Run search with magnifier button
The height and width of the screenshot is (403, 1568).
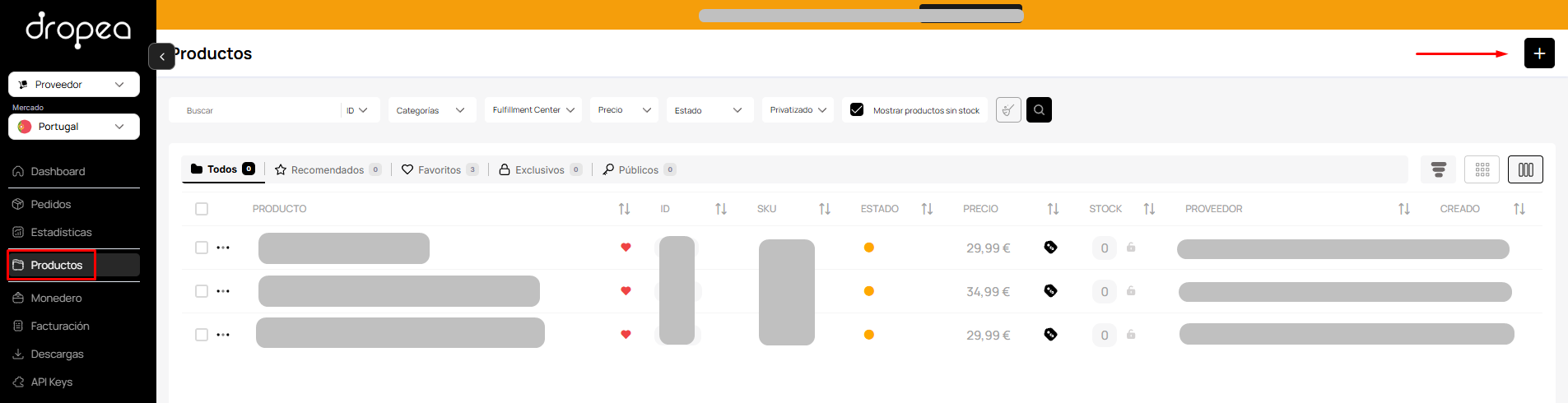pos(1039,109)
